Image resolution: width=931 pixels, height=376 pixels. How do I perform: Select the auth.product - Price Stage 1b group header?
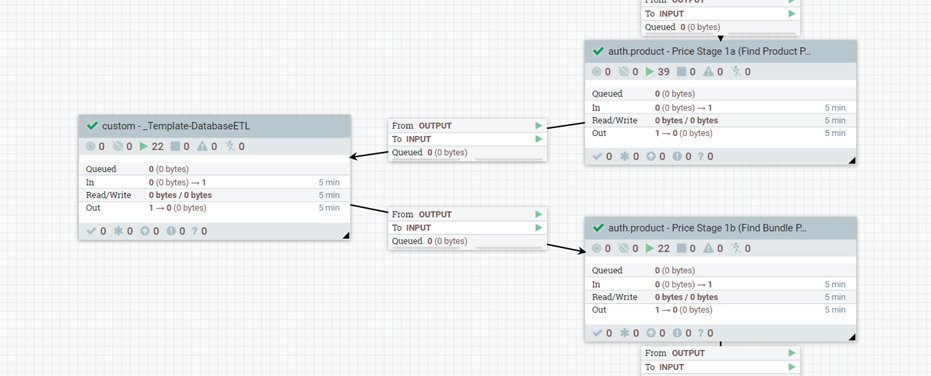[720, 228]
